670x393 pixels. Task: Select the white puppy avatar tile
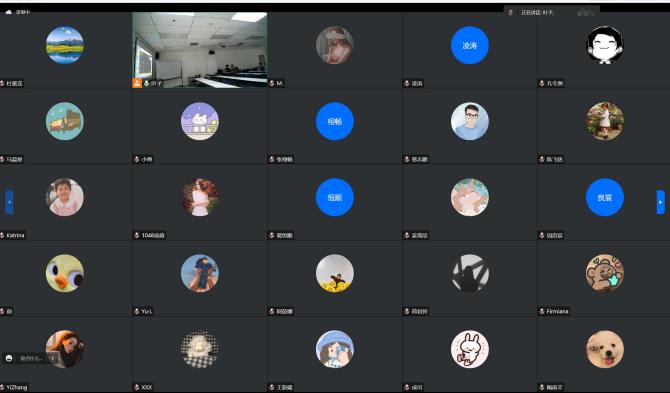(605, 349)
